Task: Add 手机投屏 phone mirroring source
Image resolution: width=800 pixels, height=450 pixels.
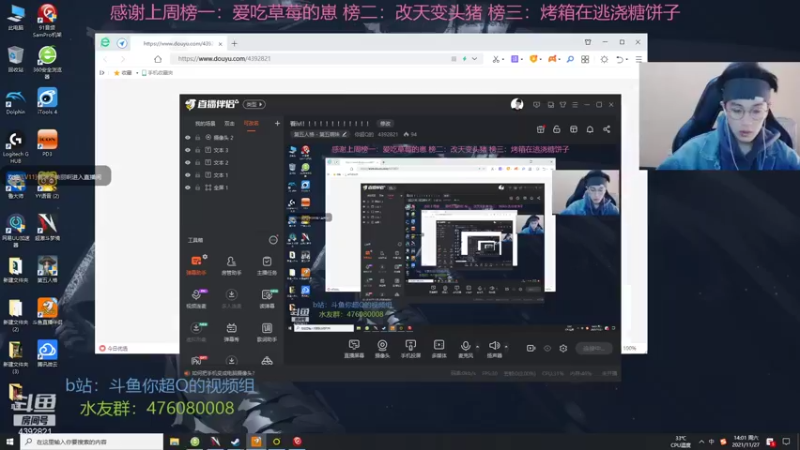Action: (410, 348)
